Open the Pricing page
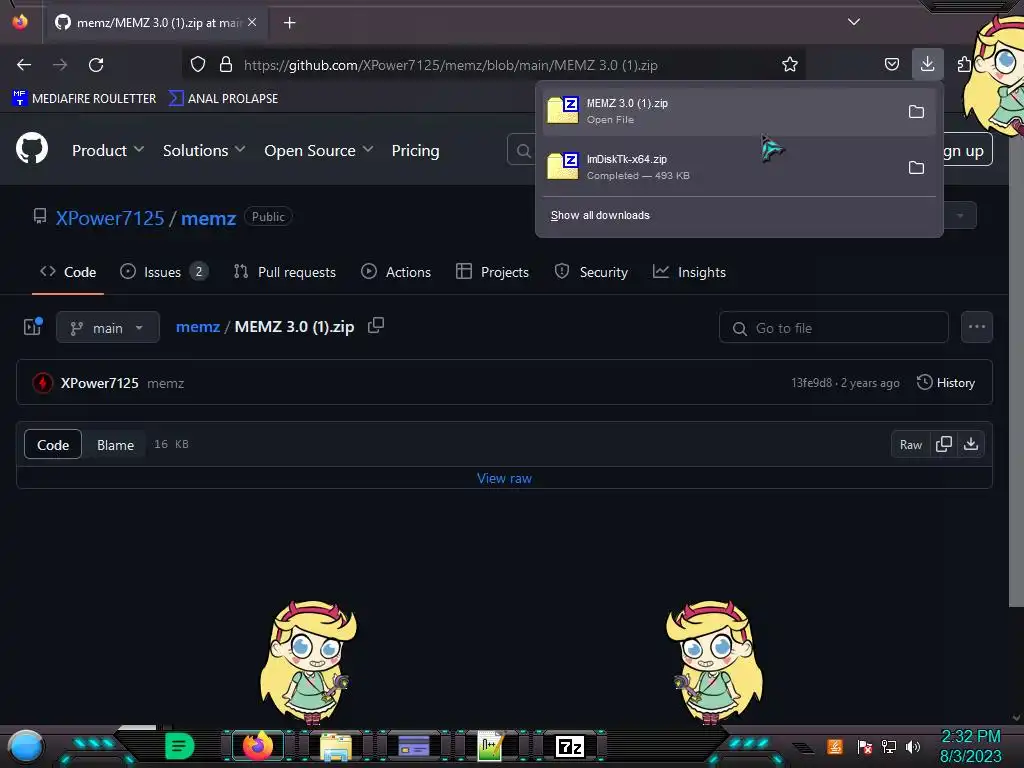Screen dimensions: 1024x768 [415, 150]
